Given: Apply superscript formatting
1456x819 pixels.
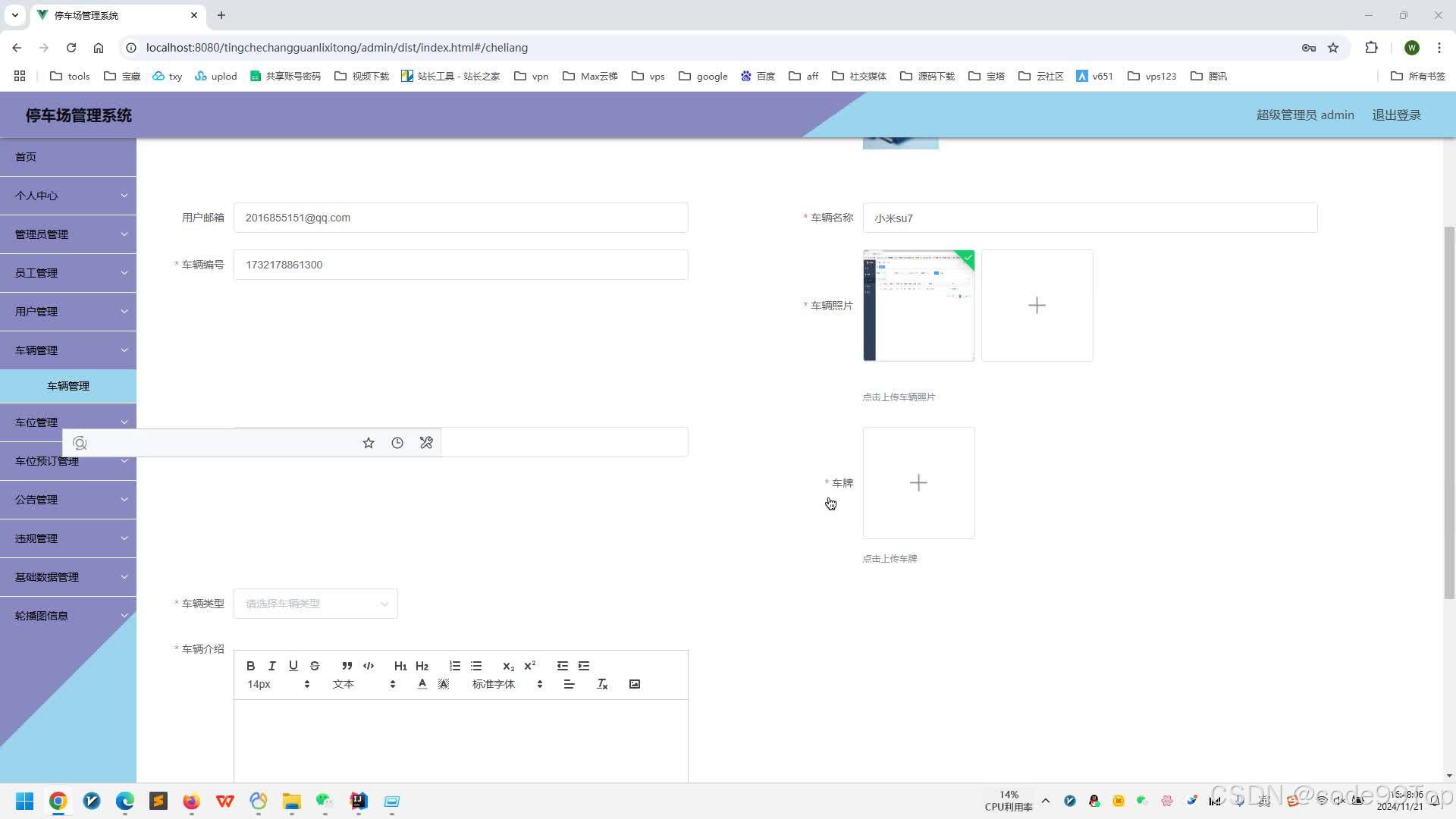Looking at the screenshot, I should tap(529, 666).
